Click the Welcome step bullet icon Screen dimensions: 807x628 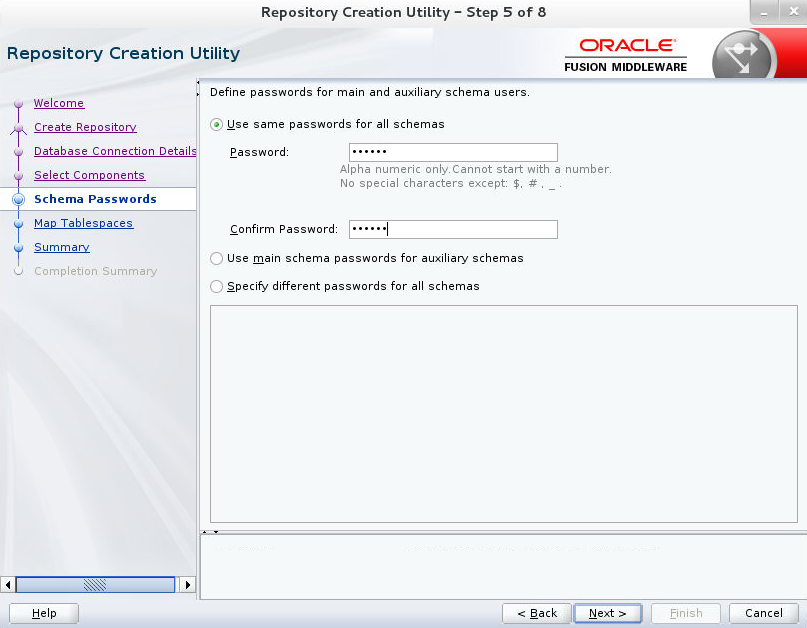click(18, 103)
